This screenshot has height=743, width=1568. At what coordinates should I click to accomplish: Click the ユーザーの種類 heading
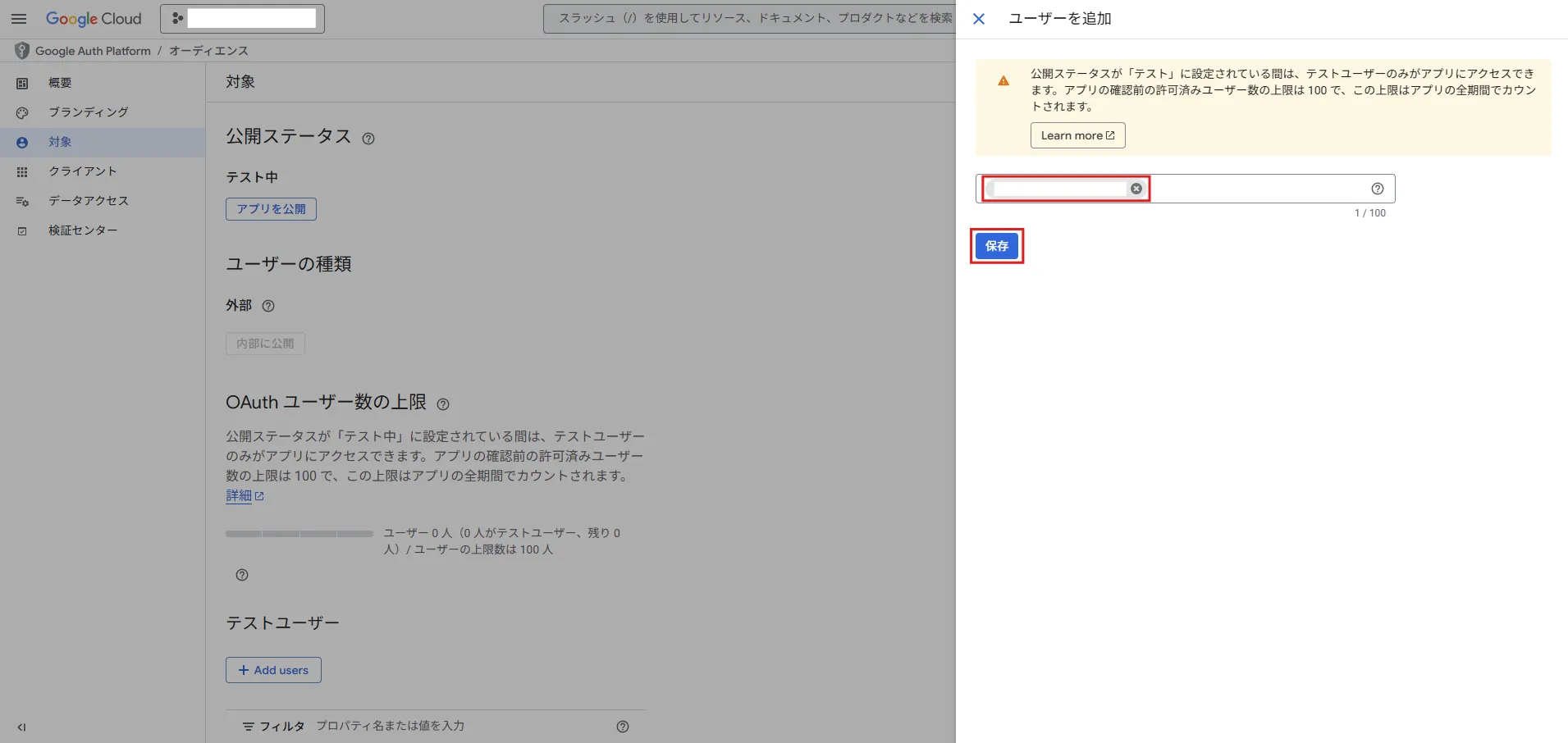coord(289,264)
